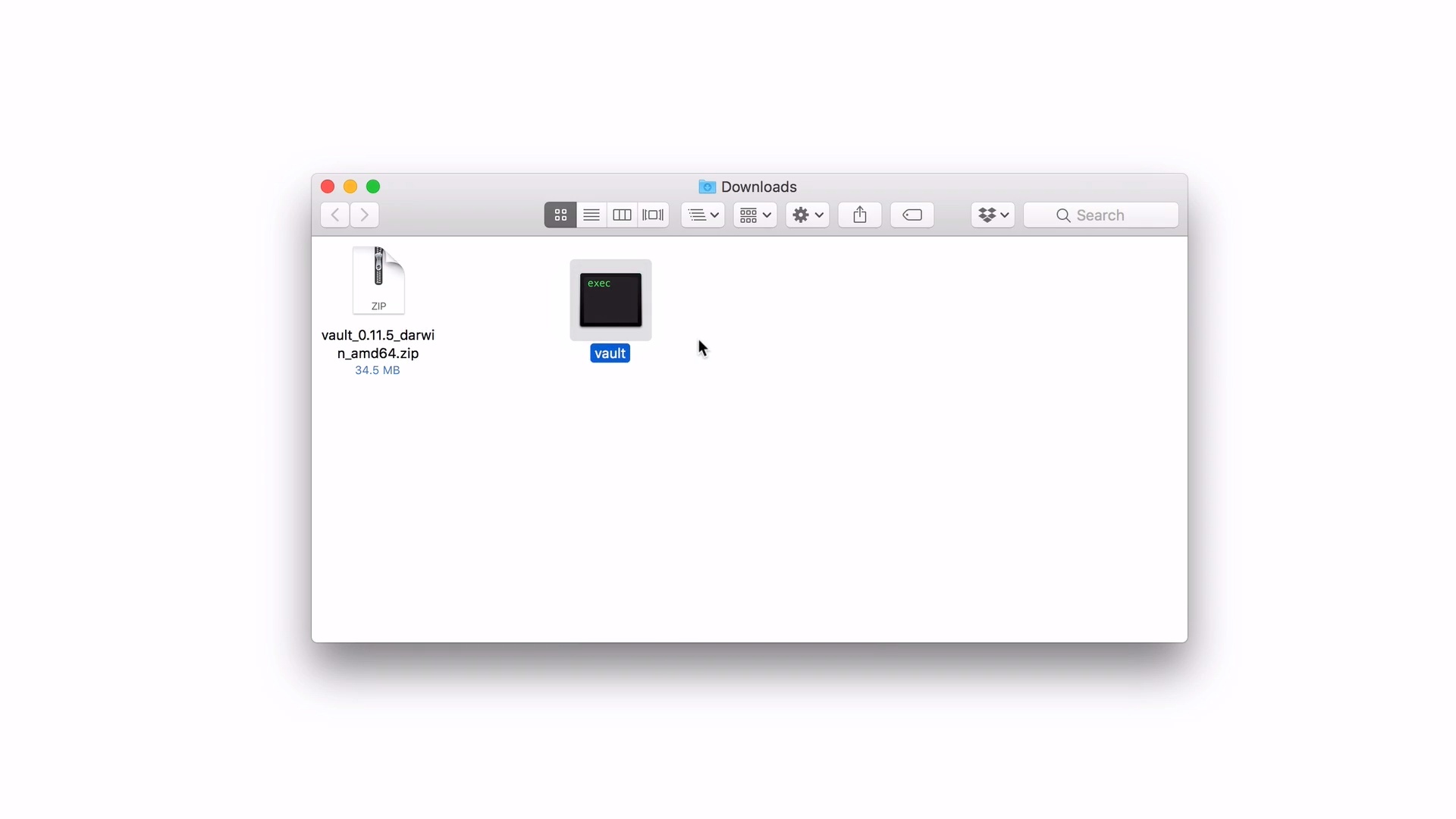The height and width of the screenshot is (819, 1456).
Task: Open the Dropbox toolbar menu
Action: point(993,215)
